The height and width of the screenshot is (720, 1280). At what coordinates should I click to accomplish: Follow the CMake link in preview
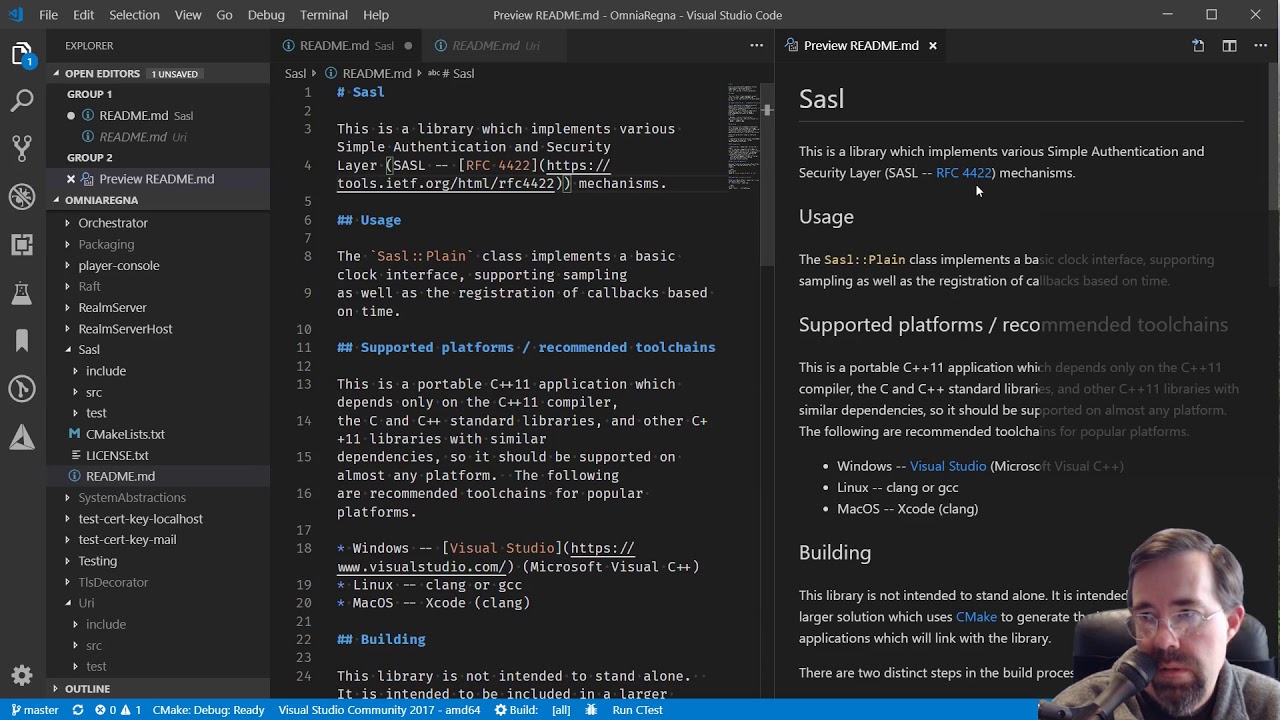coord(976,617)
